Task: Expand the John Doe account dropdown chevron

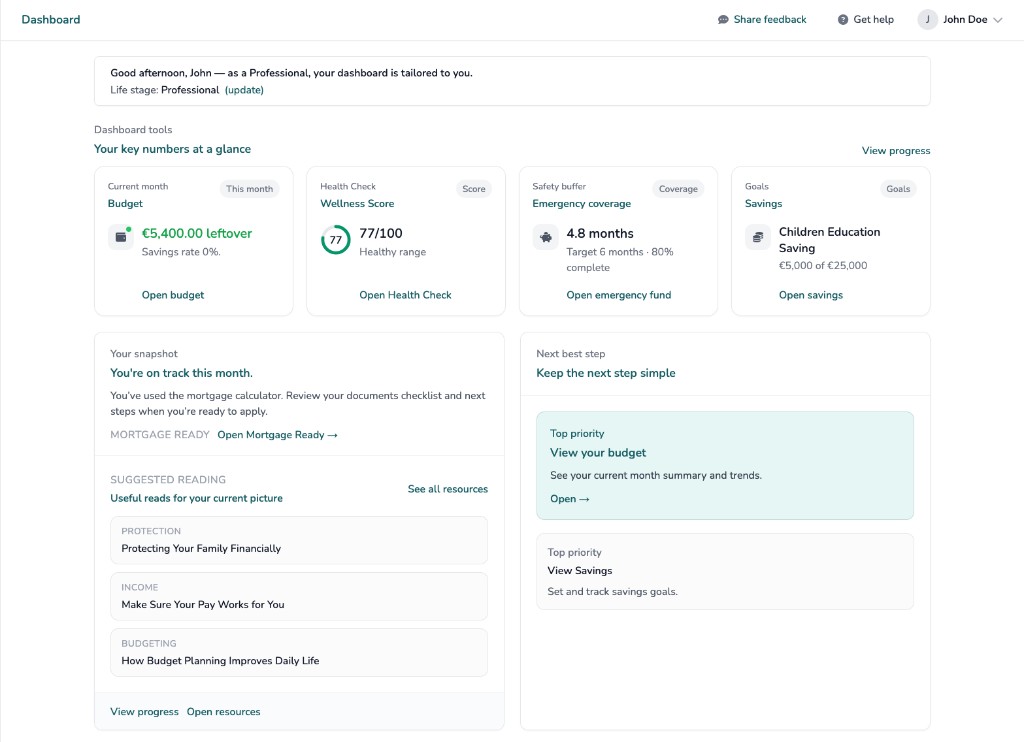Action: pos(999,19)
